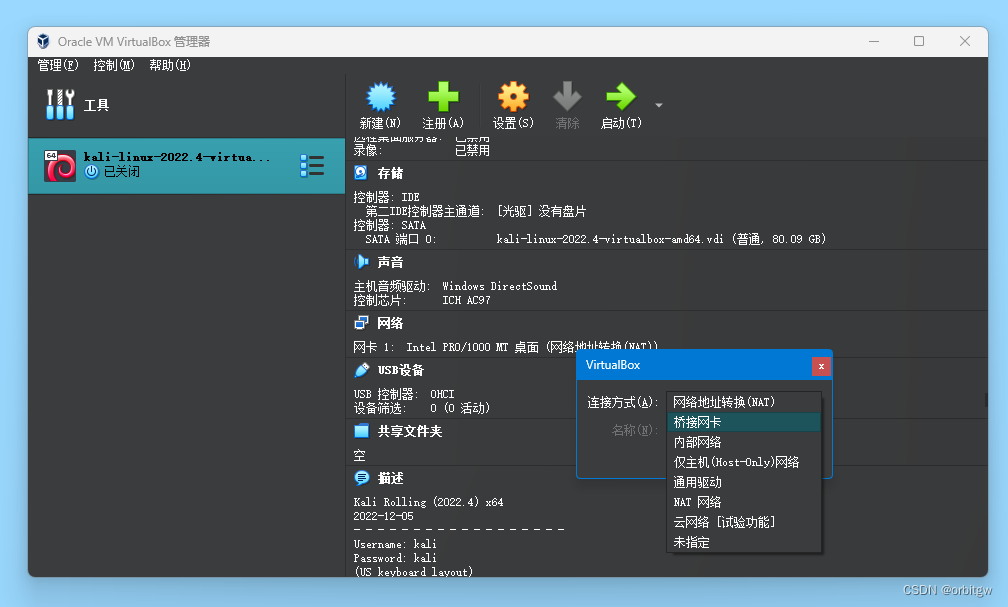This screenshot has width=1008, height=607.
Task: Click the USB设备 section icon
Action: coord(361,370)
